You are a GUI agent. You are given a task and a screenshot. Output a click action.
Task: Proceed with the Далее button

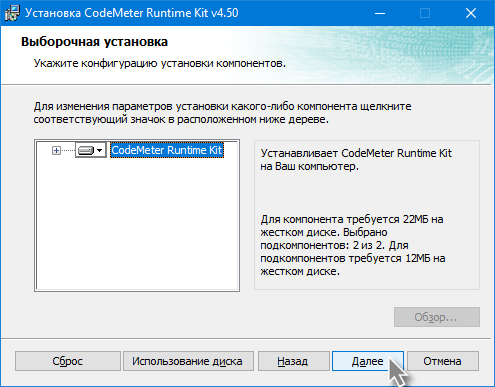click(x=368, y=361)
